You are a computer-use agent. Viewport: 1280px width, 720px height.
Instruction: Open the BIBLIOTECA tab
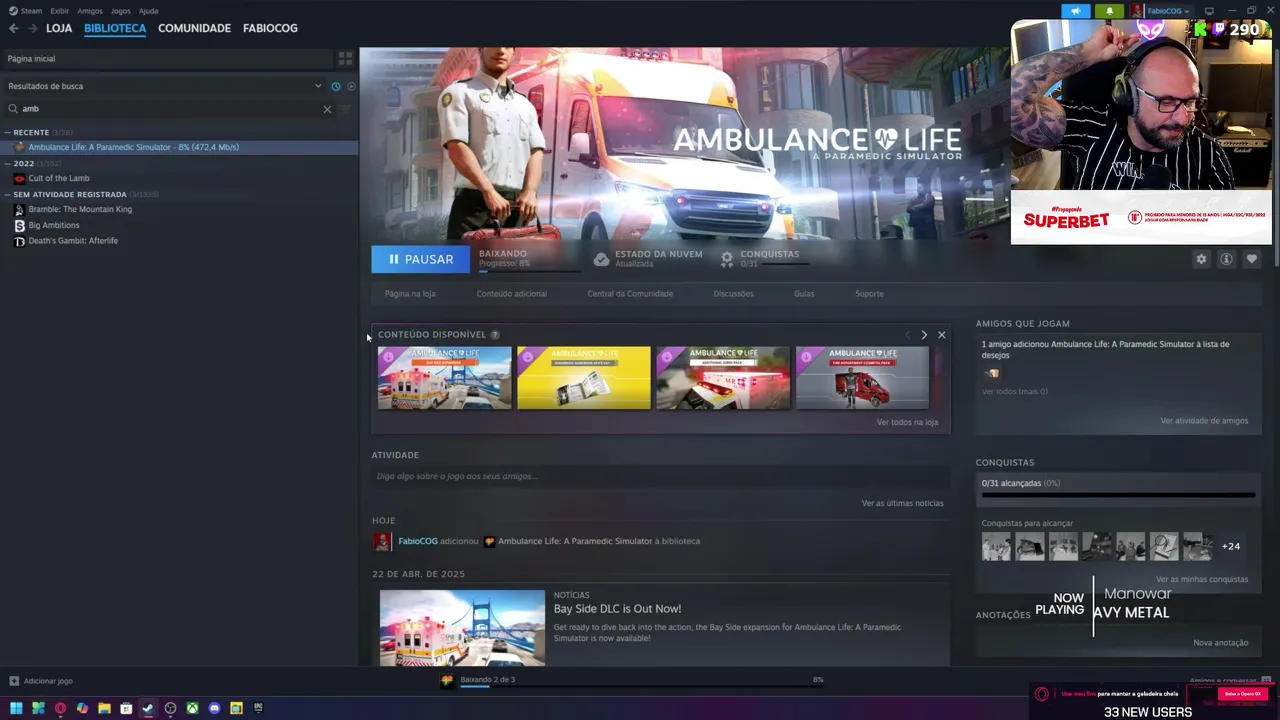pyautogui.click(x=115, y=28)
